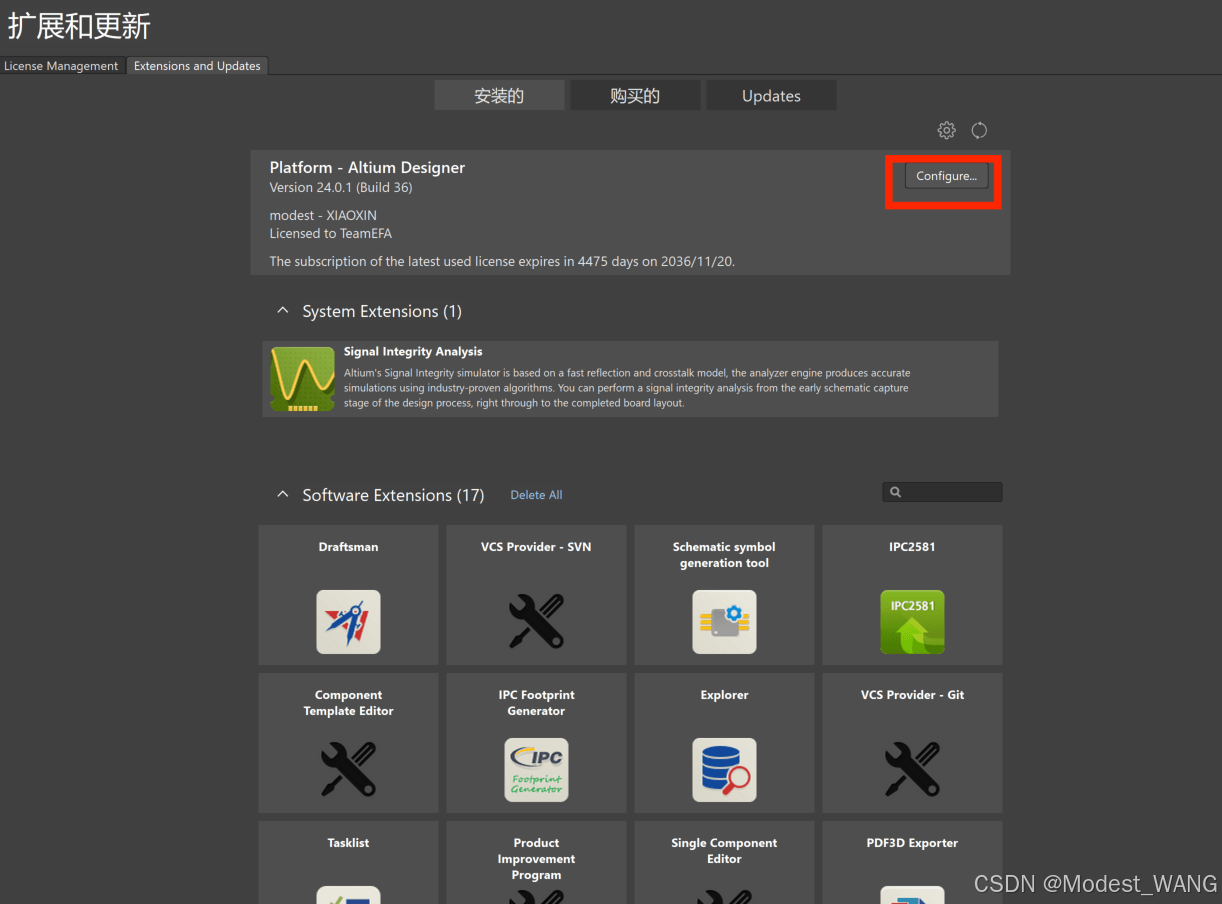This screenshot has height=904, width=1222.
Task: Focus the extensions search field
Action: (x=942, y=492)
